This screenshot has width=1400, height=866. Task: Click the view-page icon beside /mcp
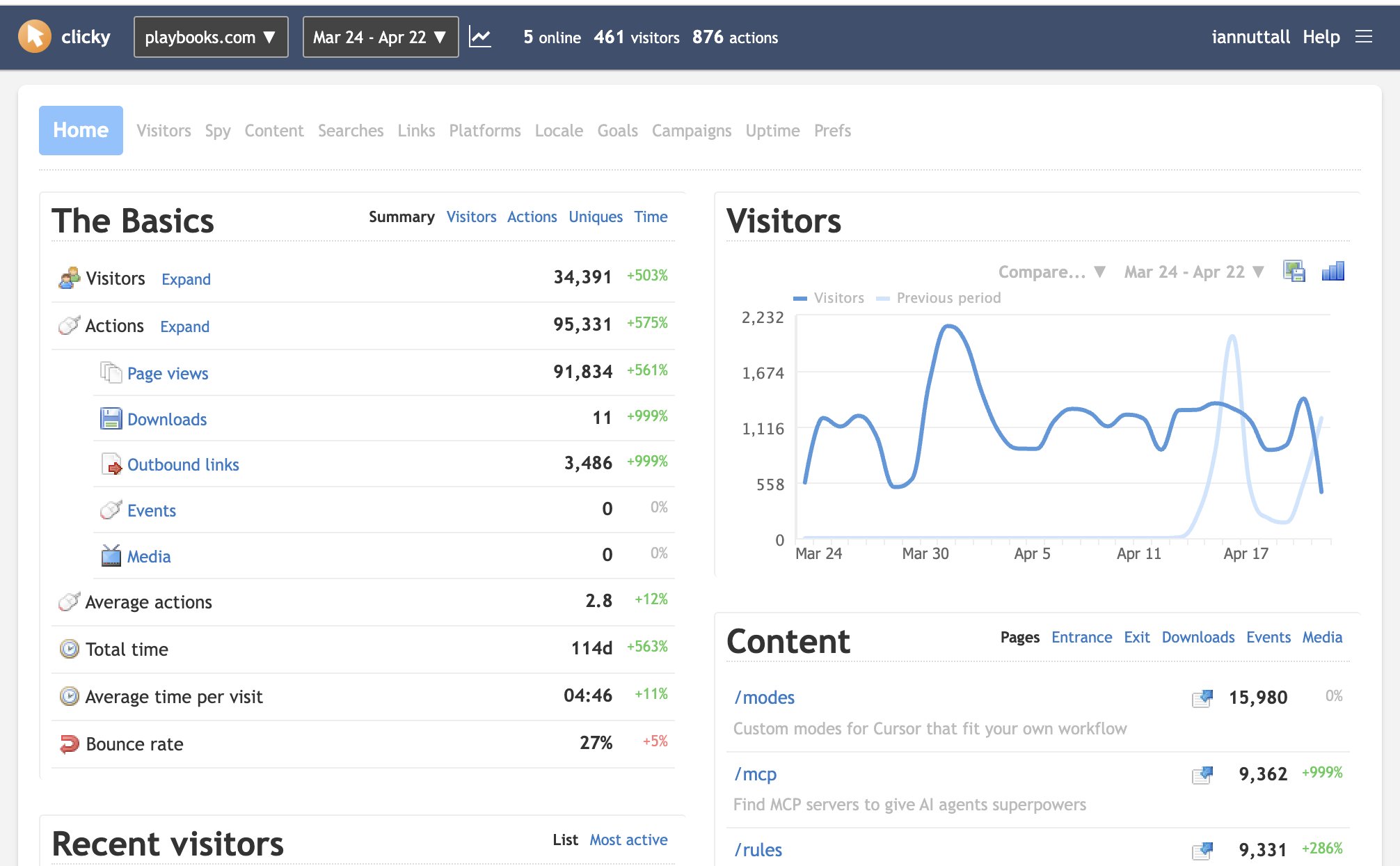1202,774
